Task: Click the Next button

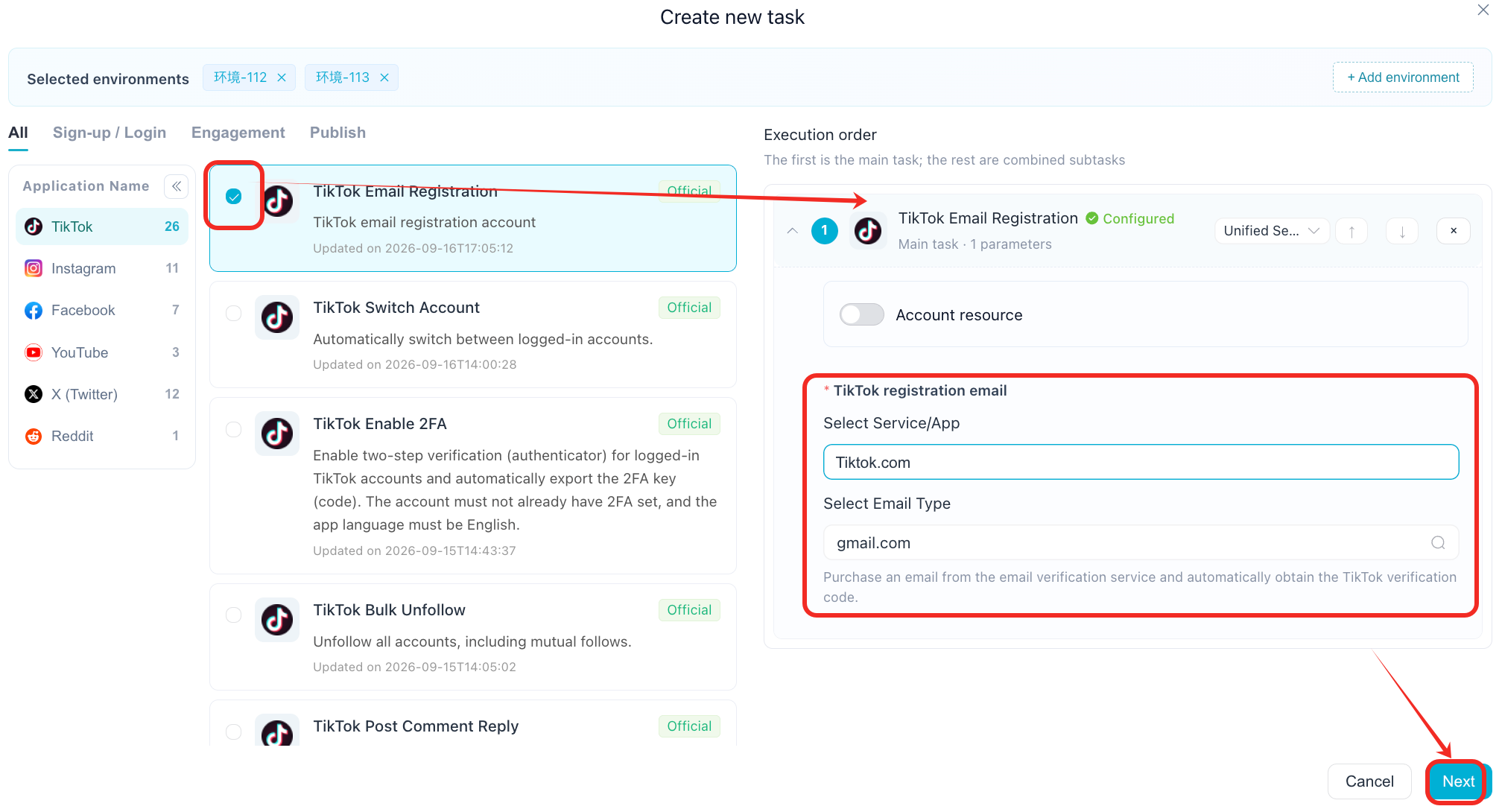Action: point(1458,781)
